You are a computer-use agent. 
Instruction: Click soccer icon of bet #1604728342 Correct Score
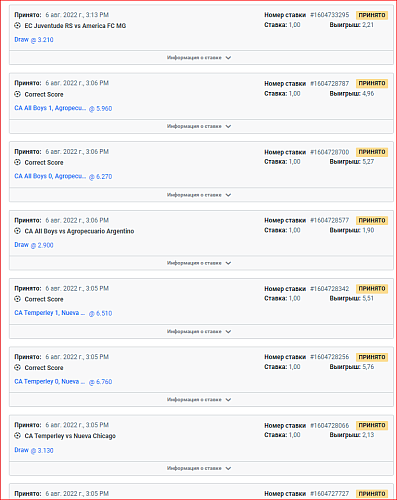click(x=18, y=299)
